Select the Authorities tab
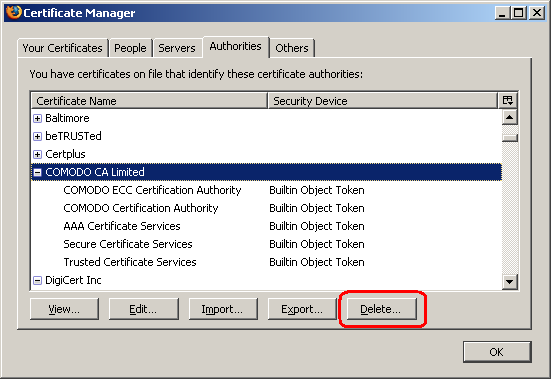The height and width of the screenshot is (379, 551). pos(235,46)
